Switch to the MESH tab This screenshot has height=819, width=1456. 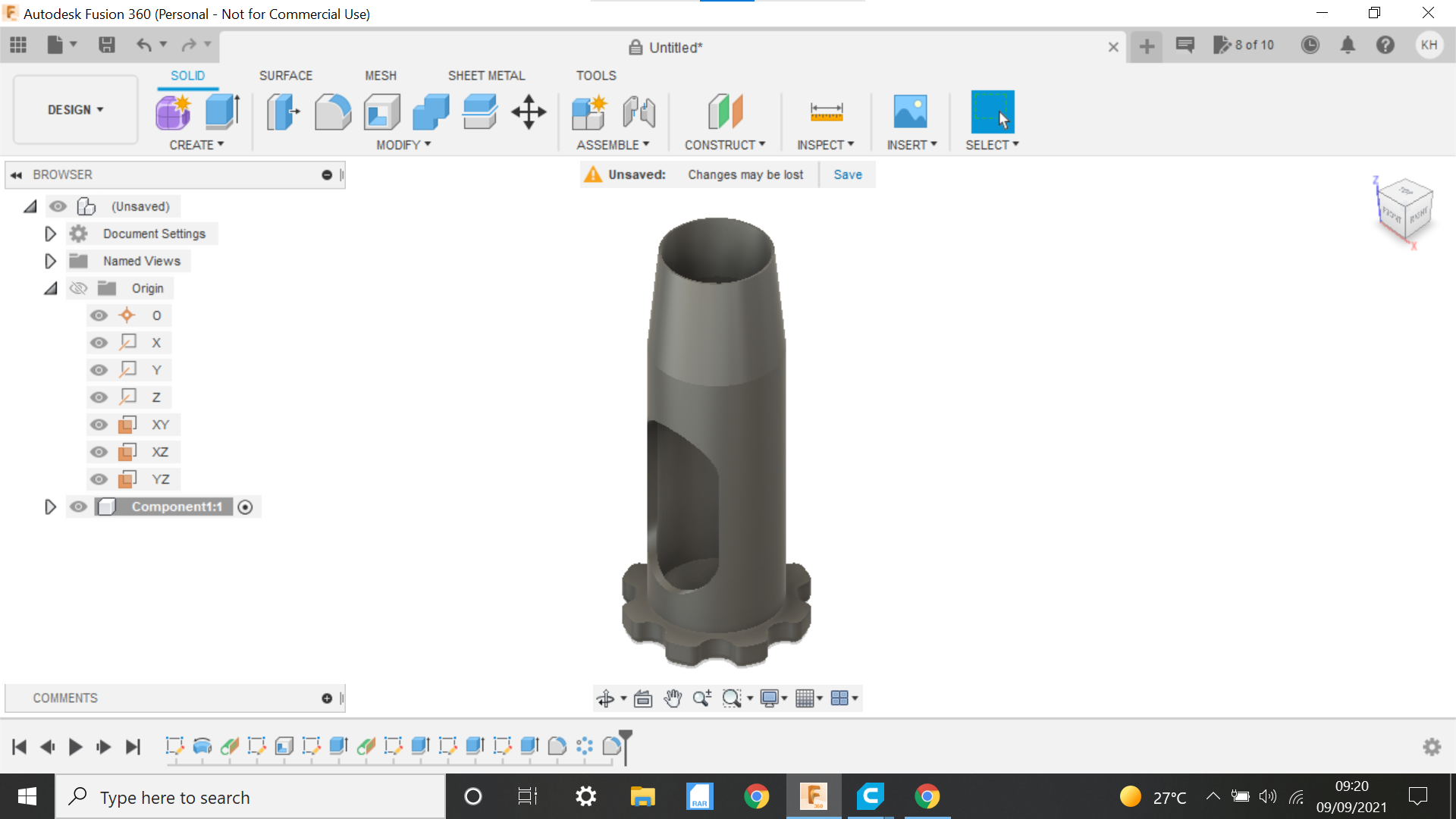pyautogui.click(x=381, y=76)
